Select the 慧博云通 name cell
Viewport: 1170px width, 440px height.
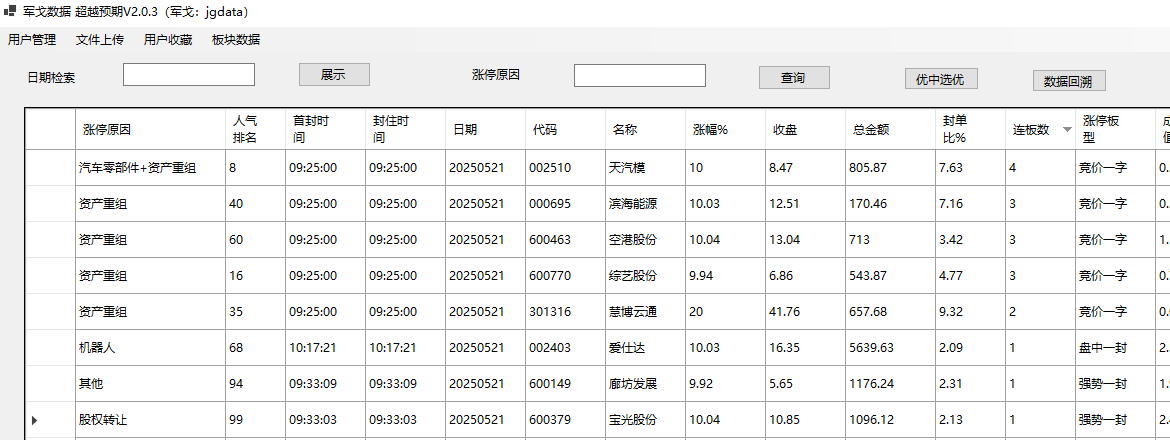pos(645,312)
